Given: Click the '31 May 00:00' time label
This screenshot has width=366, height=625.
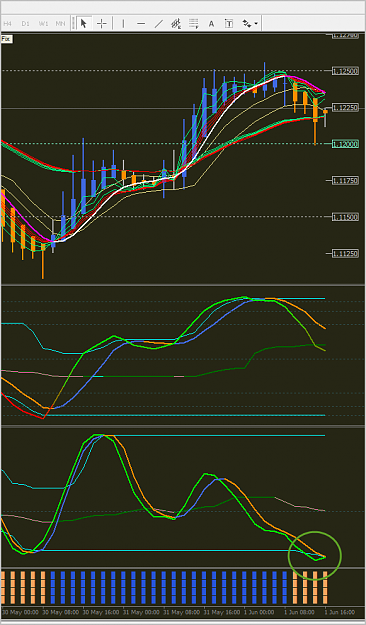Looking at the screenshot, I should [x=141, y=612].
